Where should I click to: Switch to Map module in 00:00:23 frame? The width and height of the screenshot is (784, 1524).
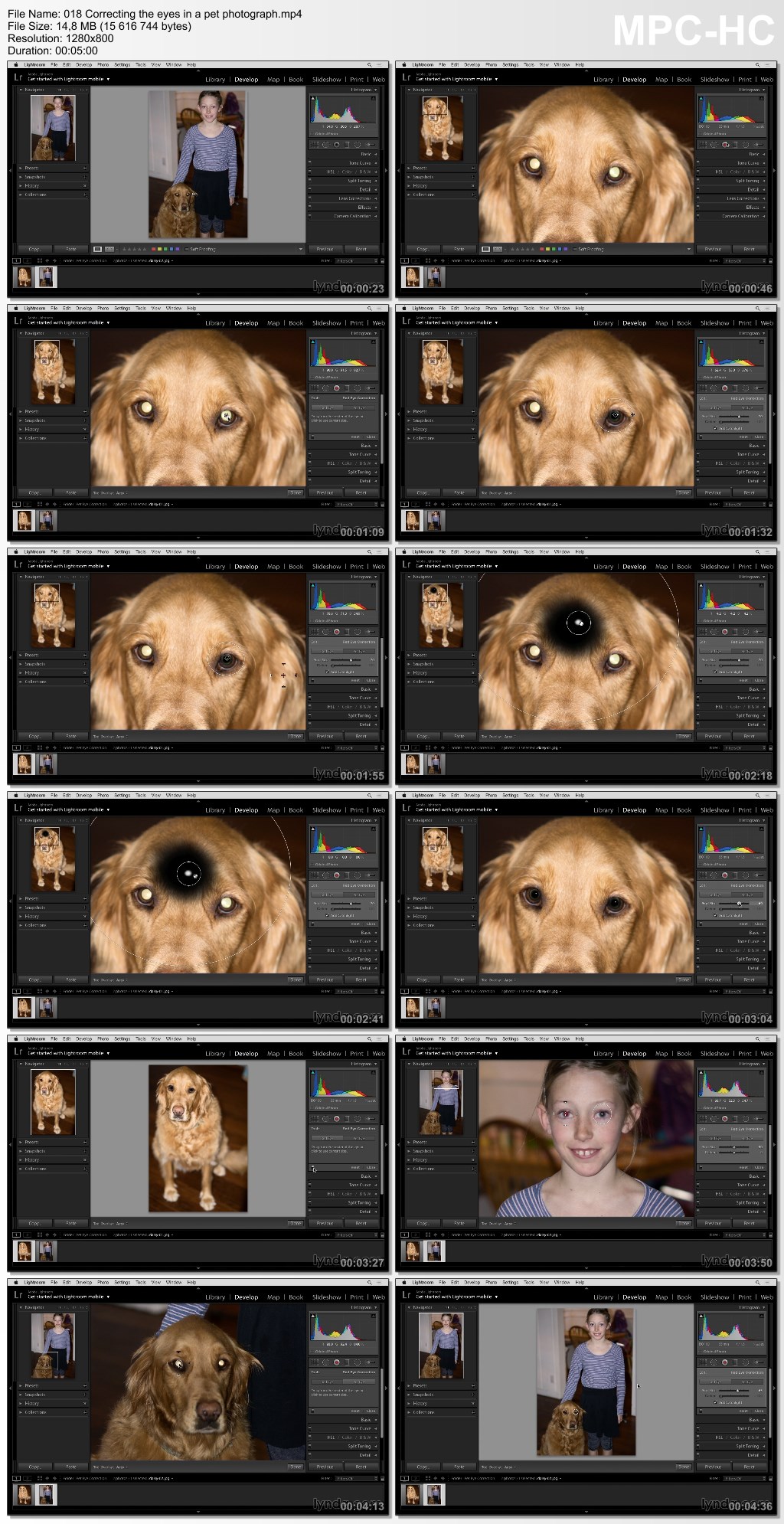pos(273,79)
